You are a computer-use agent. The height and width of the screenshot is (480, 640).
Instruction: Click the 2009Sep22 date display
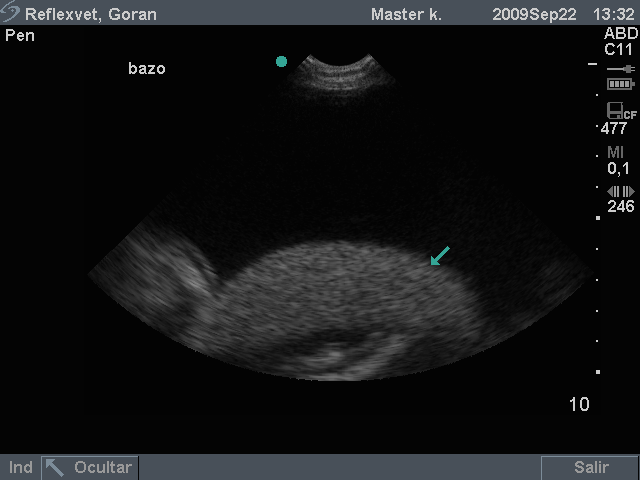point(534,14)
